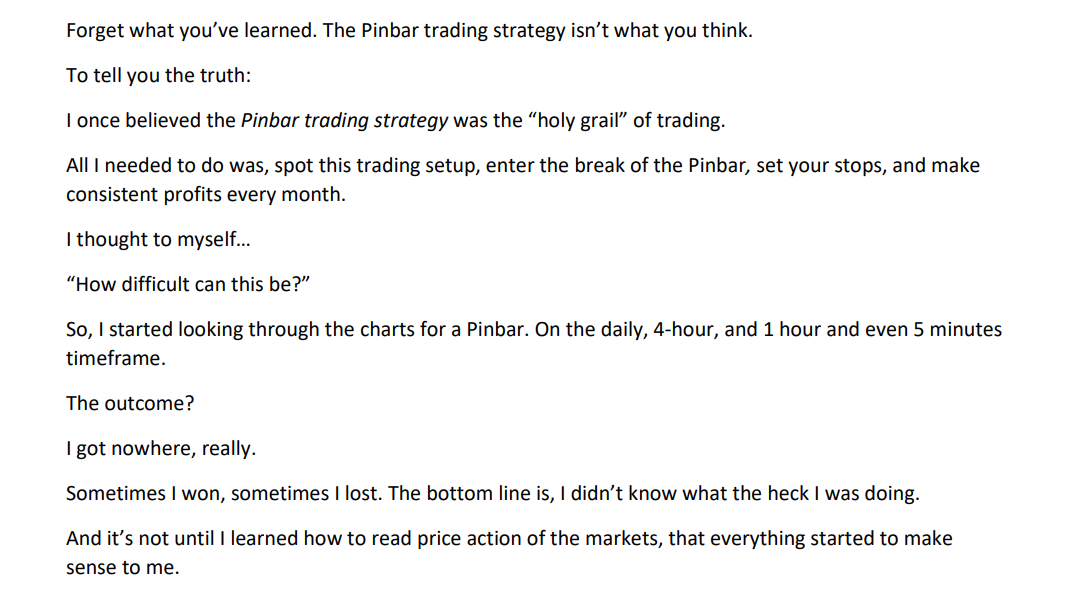Place cursor on 'Forget what you've learned' sentence

click(192, 31)
